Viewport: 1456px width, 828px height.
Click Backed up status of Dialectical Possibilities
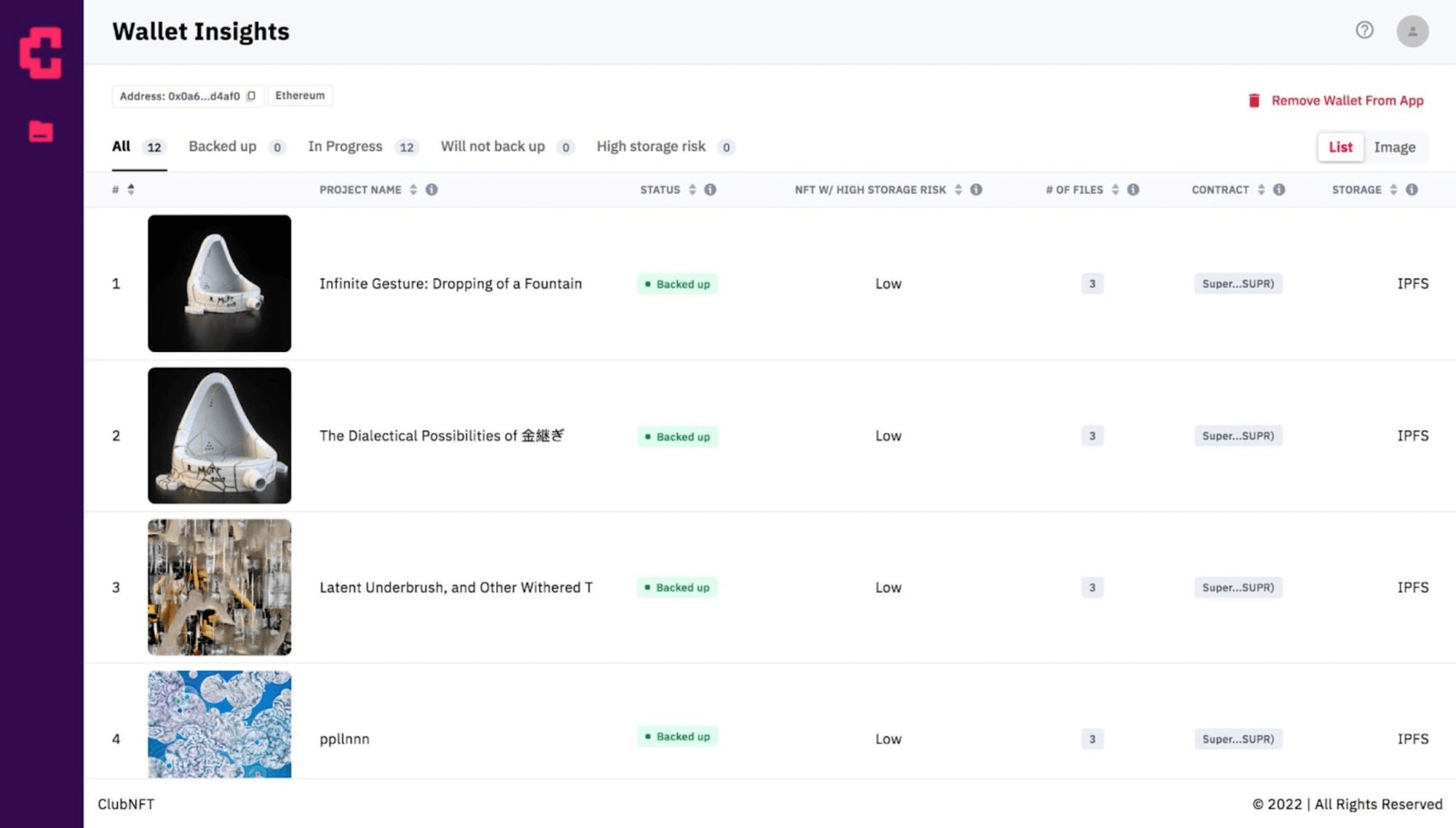[677, 437]
